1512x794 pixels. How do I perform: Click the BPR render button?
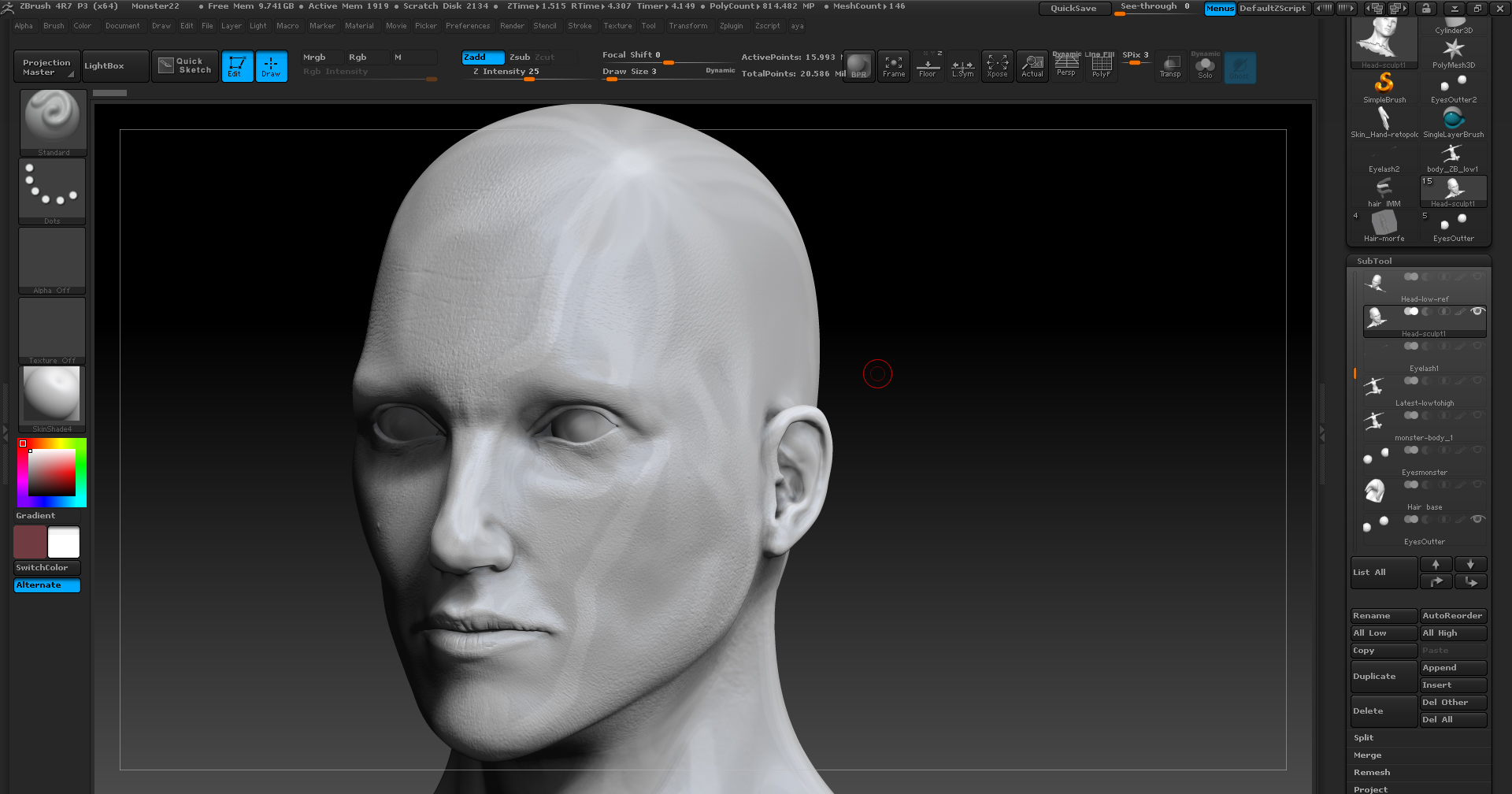[858, 66]
